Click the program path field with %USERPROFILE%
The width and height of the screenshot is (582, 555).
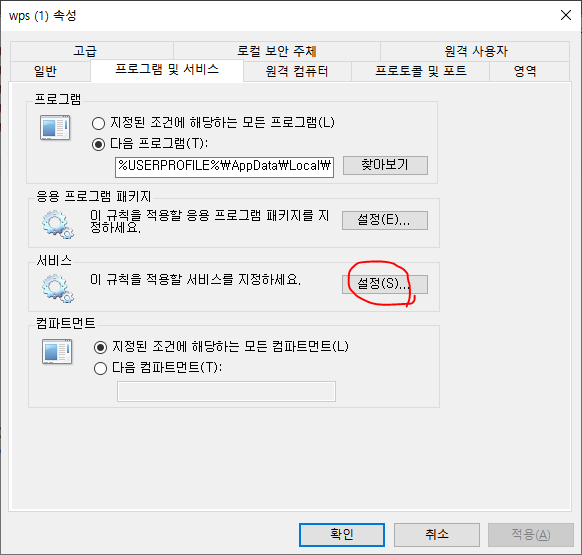pos(224,167)
